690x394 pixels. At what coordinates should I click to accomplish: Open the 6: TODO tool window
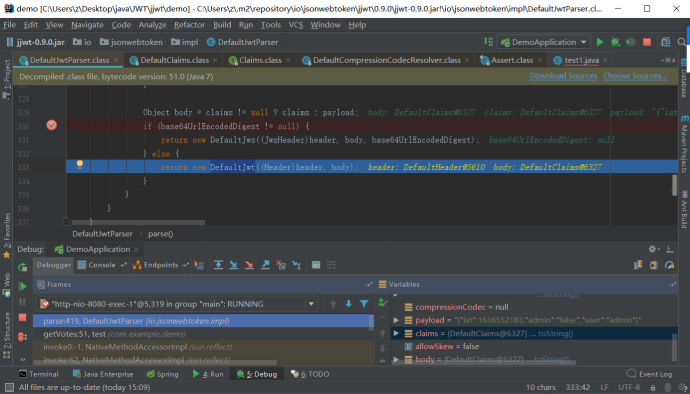[x=310, y=374]
